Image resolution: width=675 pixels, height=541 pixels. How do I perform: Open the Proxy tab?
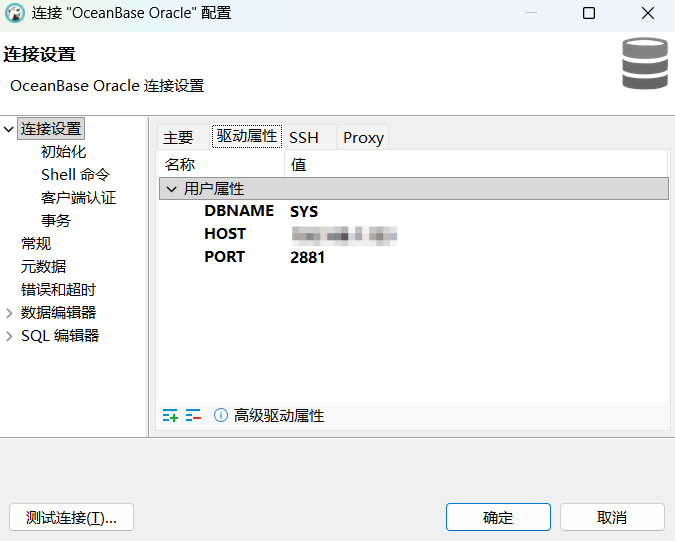363,138
